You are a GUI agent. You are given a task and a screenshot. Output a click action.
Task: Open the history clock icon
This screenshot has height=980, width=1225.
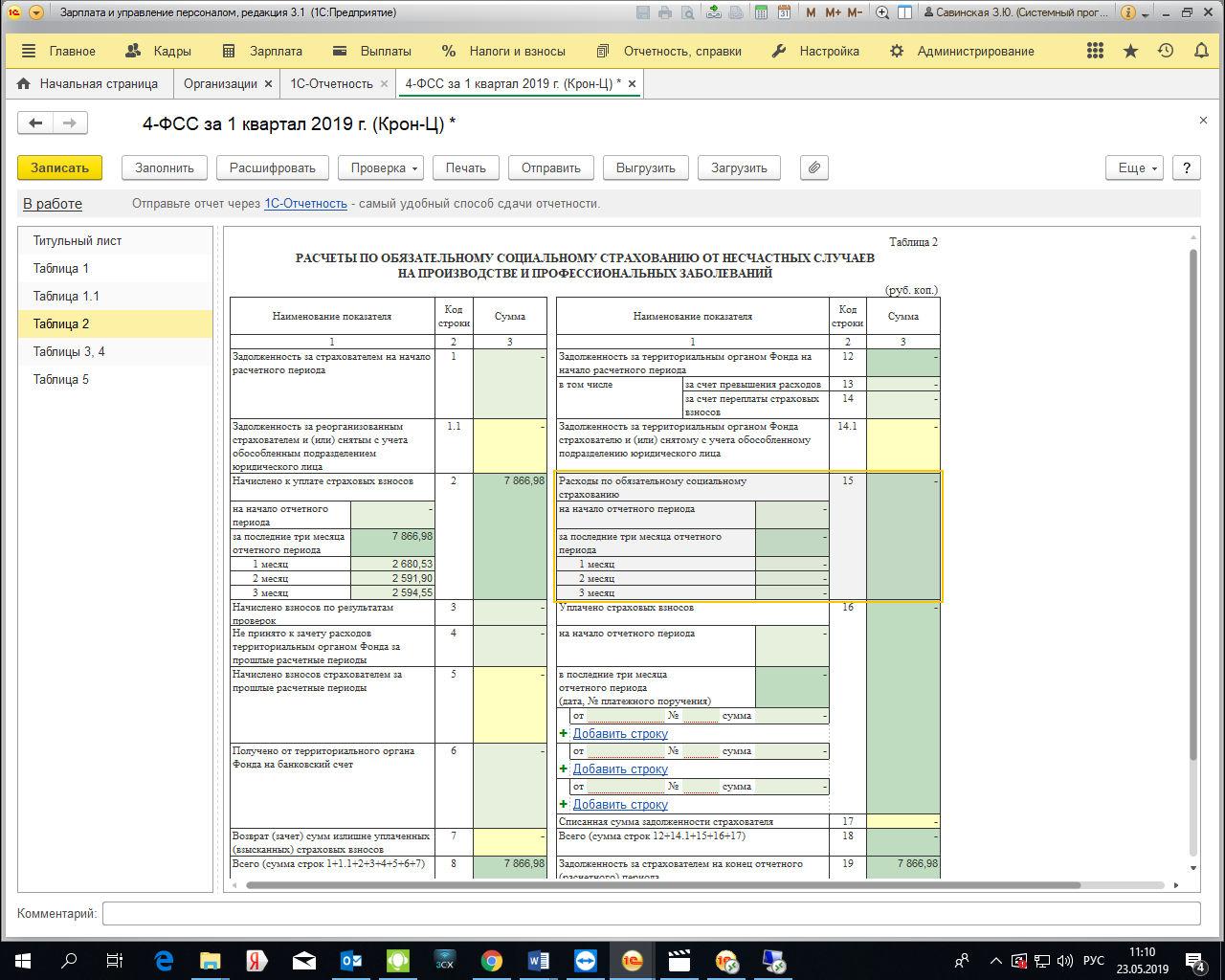click(1166, 51)
